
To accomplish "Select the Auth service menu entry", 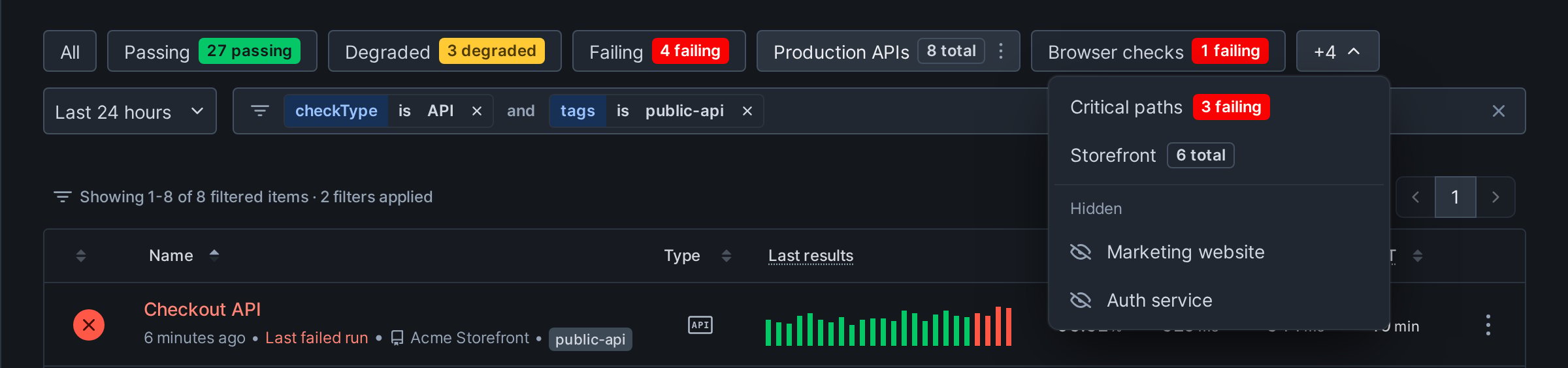I will tap(1219, 300).
